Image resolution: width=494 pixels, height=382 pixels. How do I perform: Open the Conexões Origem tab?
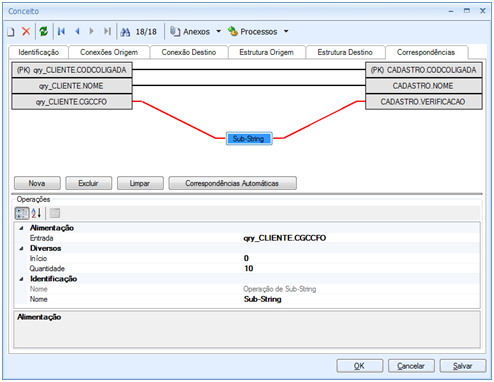point(109,52)
